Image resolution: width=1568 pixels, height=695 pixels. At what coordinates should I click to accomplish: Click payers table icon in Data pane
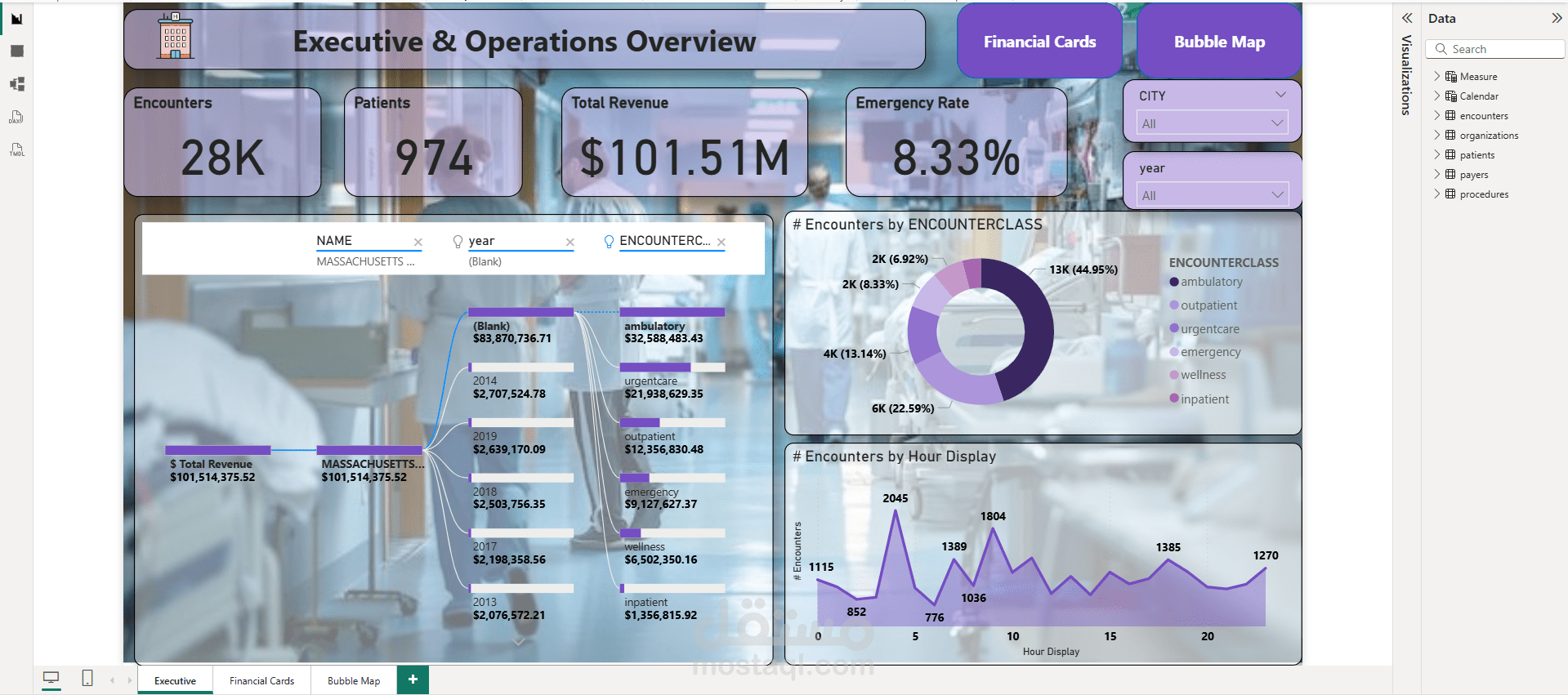click(1451, 175)
